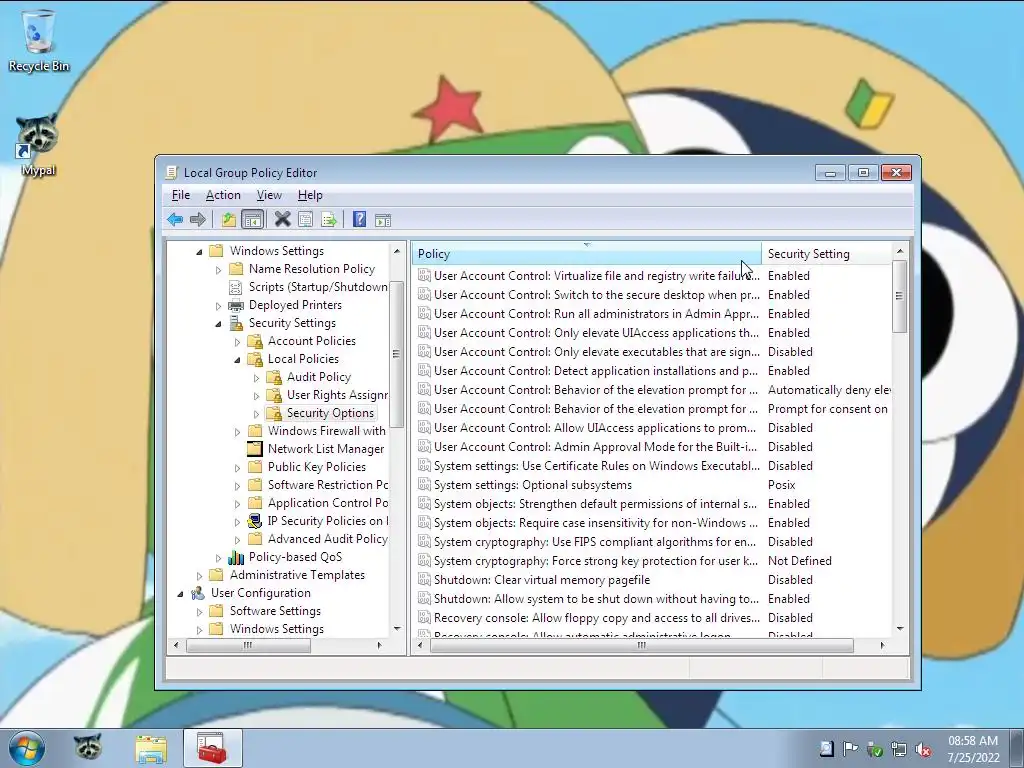The width and height of the screenshot is (1024, 768).
Task: Click the muted volume tray icon
Action: (x=923, y=749)
